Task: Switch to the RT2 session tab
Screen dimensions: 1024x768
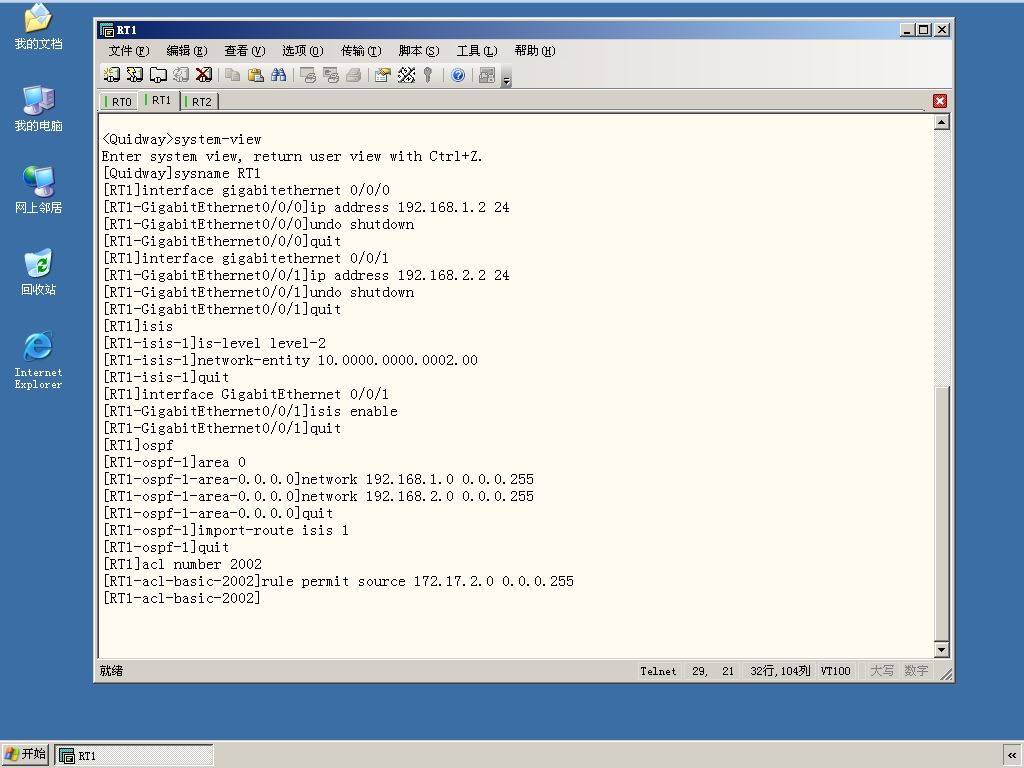Action: pos(199,102)
